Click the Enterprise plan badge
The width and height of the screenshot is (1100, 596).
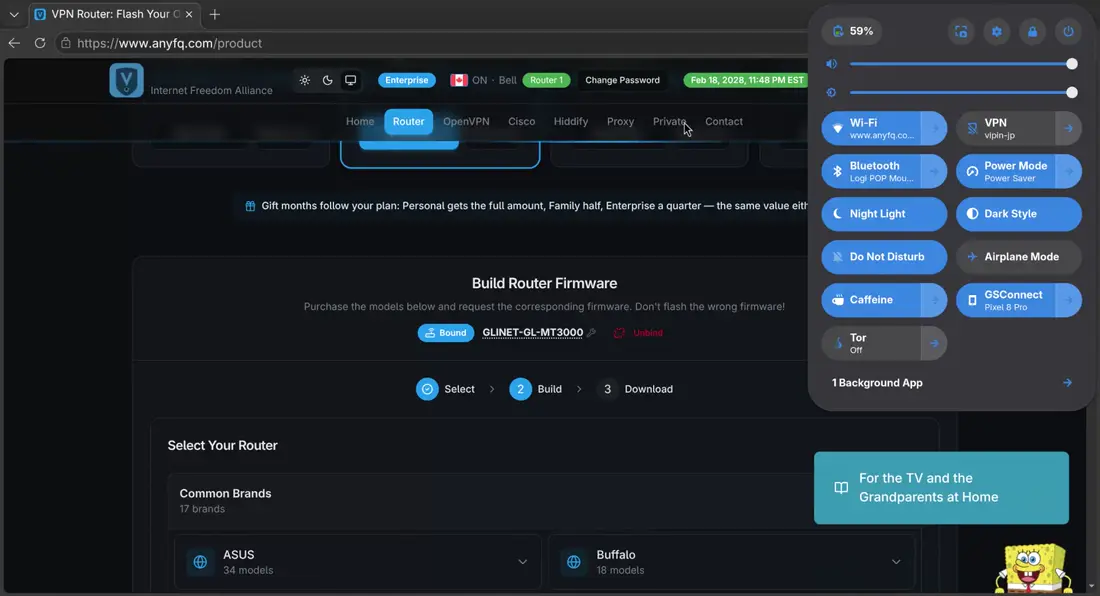point(407,80)
